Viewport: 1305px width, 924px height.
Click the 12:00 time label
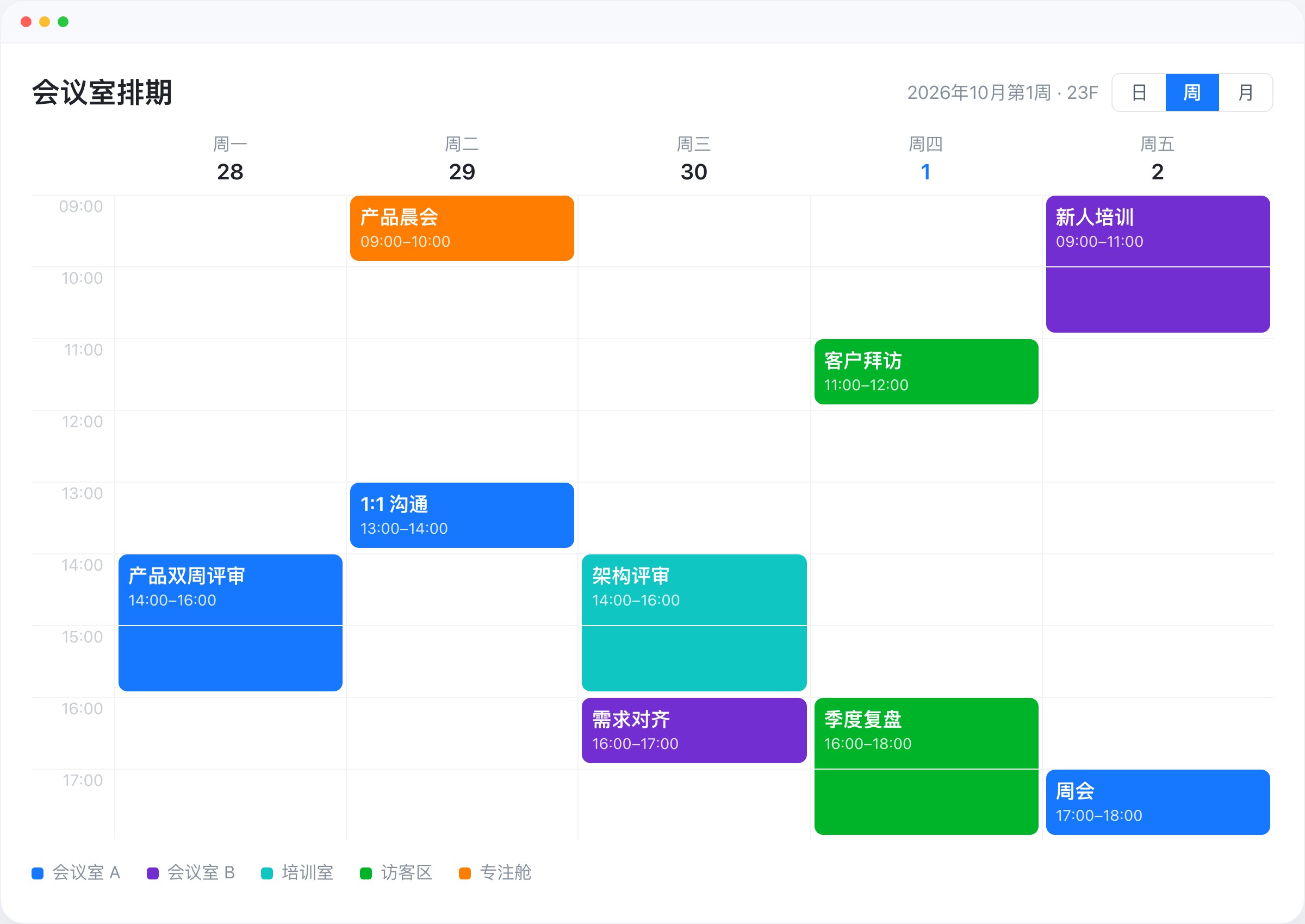coord(82,422)
